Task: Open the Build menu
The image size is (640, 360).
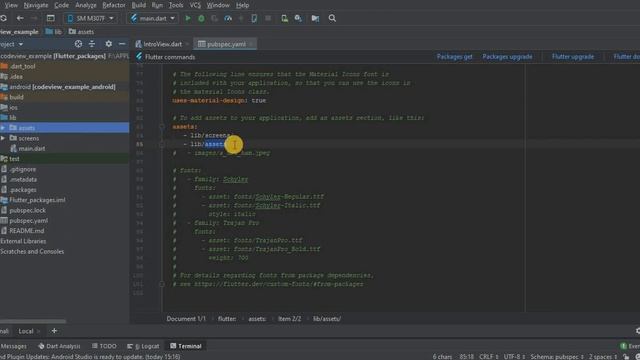Action: click(x=139, y=5)
